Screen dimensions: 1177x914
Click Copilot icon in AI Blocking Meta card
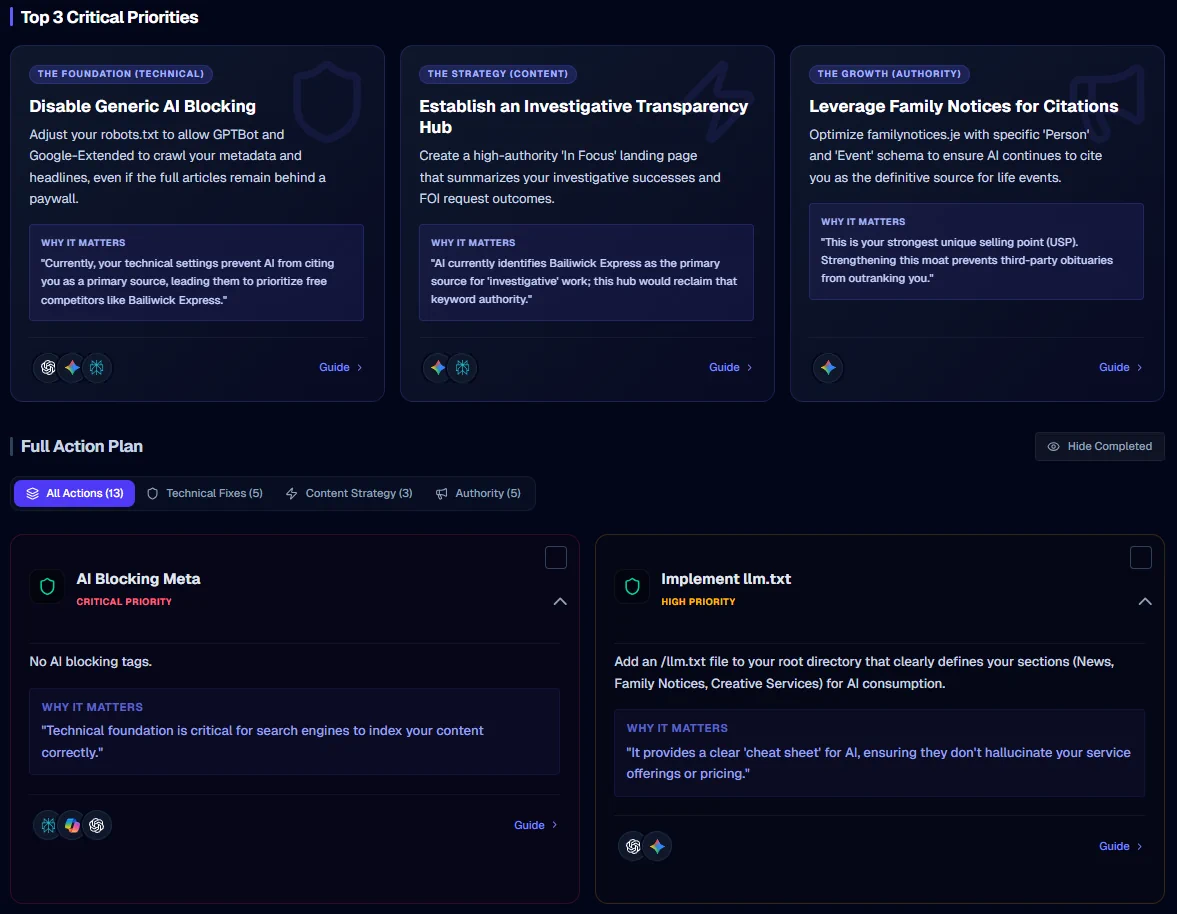coord(72,825)
